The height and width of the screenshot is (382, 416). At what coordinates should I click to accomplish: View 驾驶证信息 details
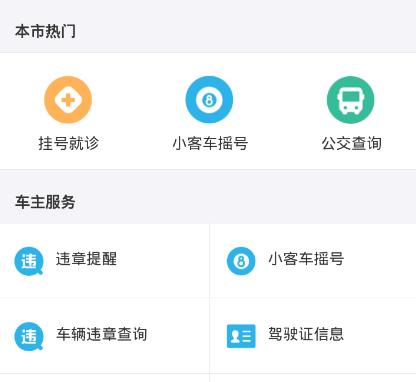tap(306, 334)
